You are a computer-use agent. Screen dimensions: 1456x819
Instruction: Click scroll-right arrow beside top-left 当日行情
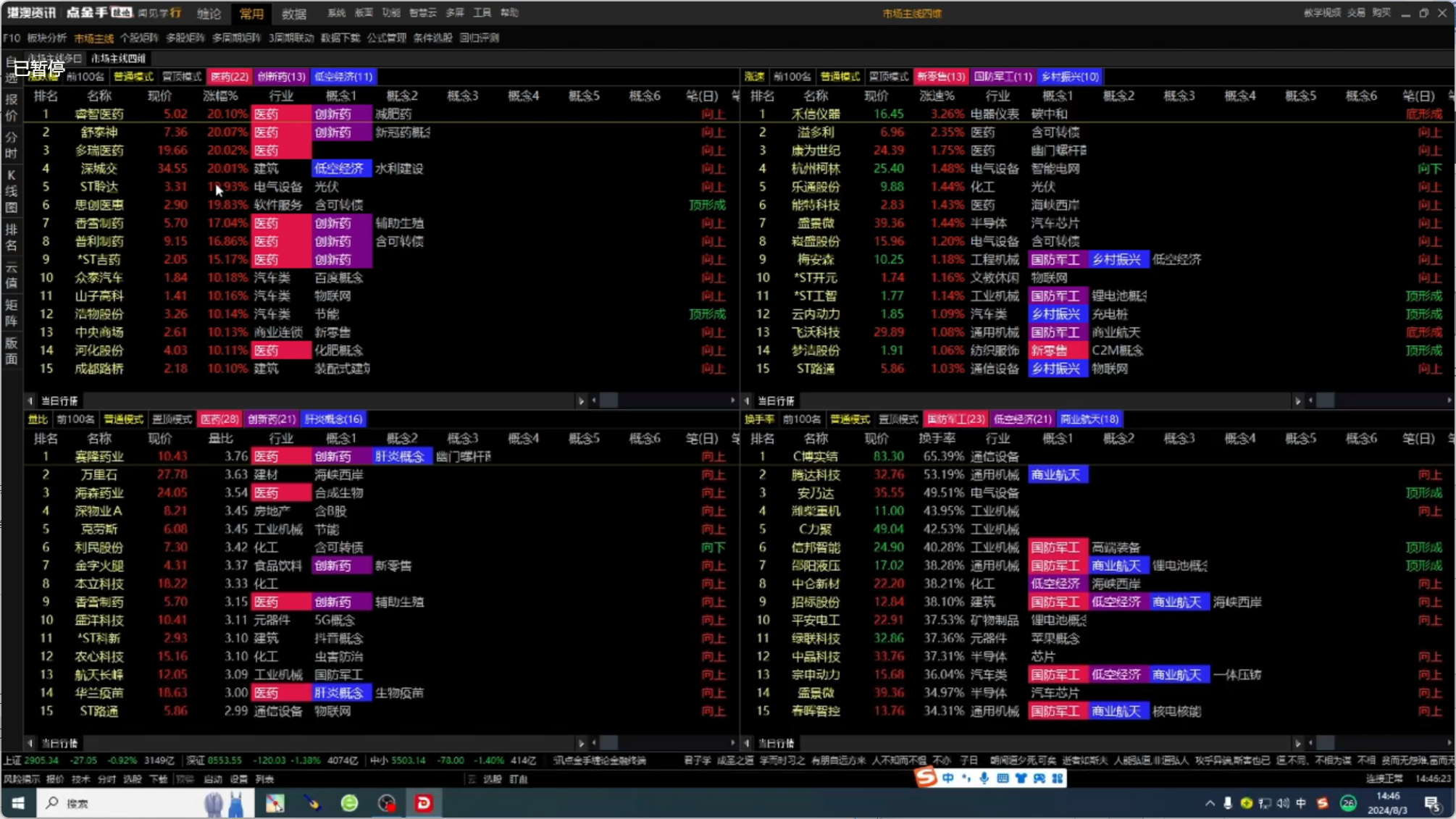click(581, 400)
